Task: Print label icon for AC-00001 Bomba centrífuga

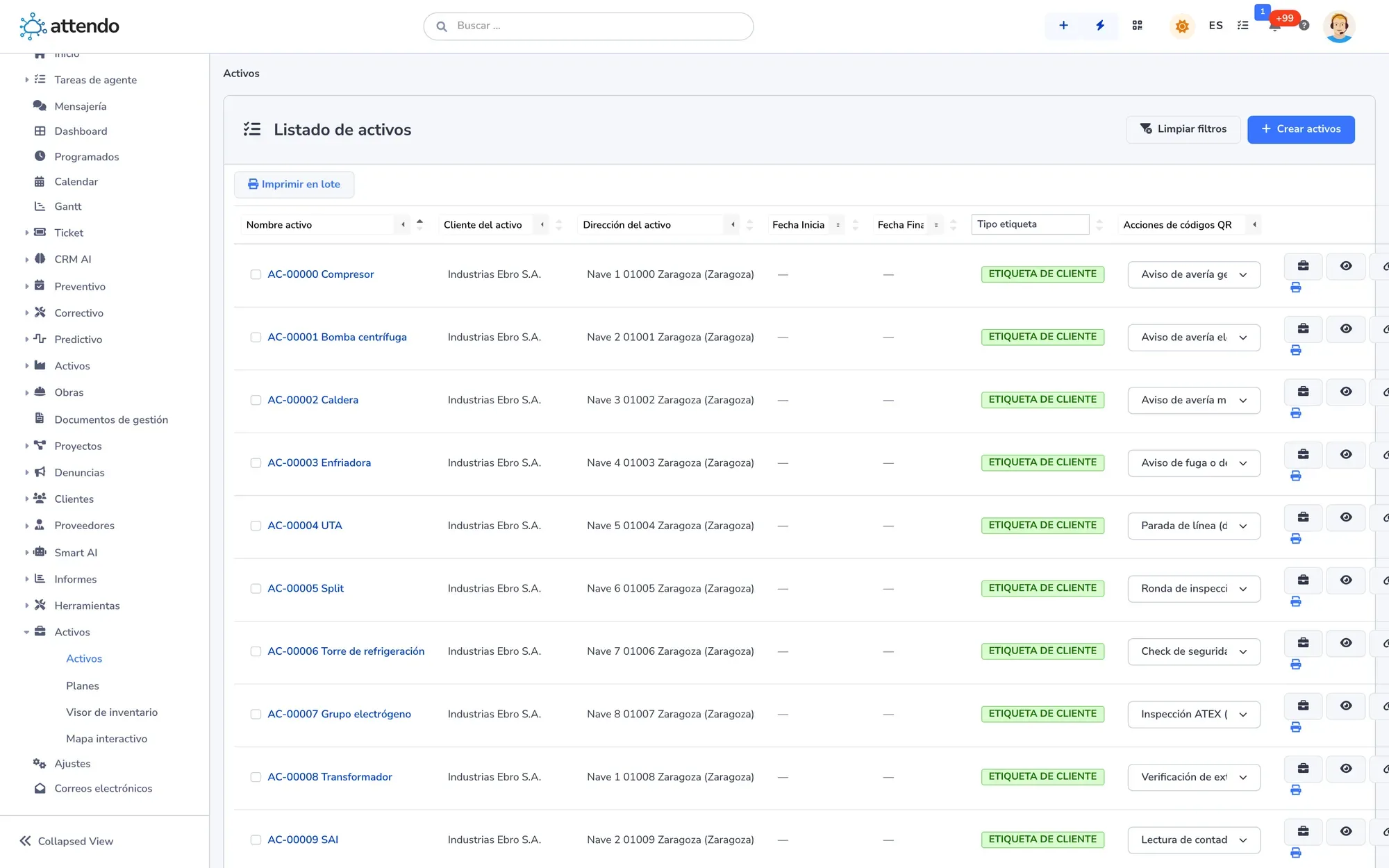Action: [x=1295, y=351]
